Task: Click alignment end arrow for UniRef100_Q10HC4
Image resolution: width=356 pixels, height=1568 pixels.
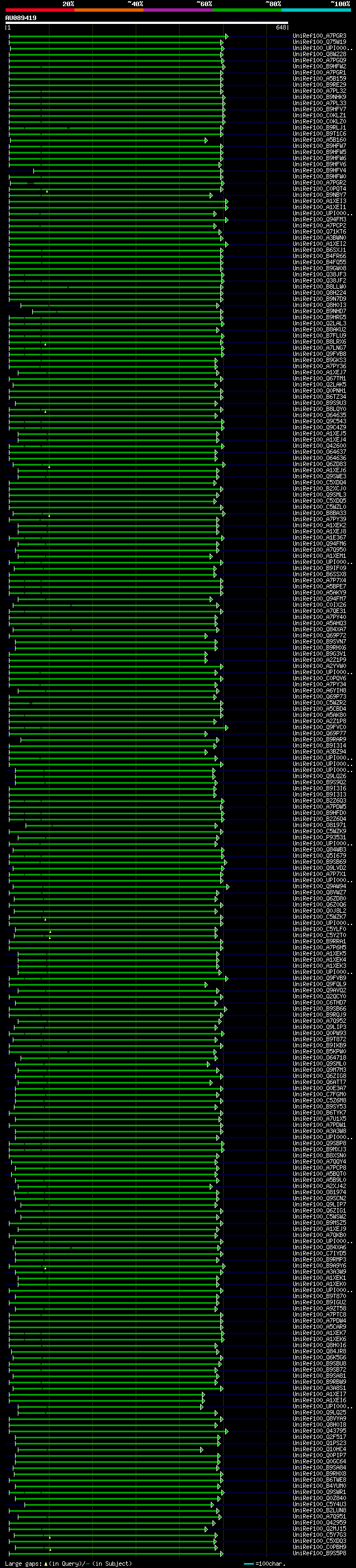Action: [201, 1450]
